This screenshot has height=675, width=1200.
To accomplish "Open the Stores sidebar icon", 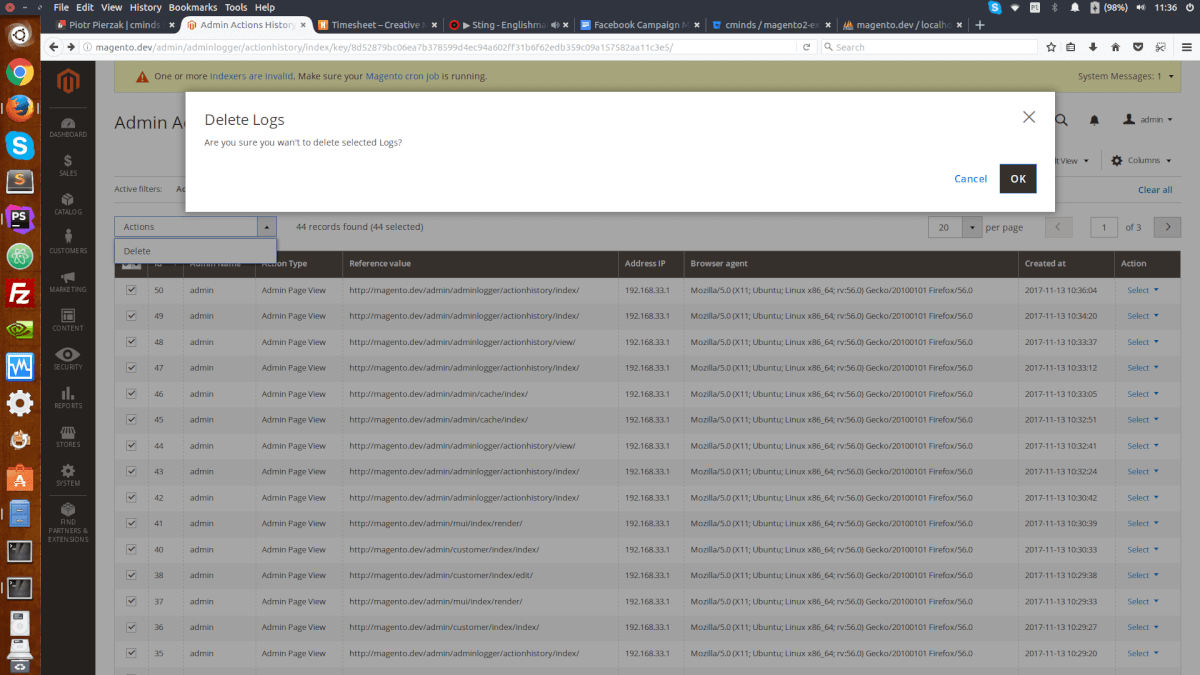I will click(x=68, y=436).
